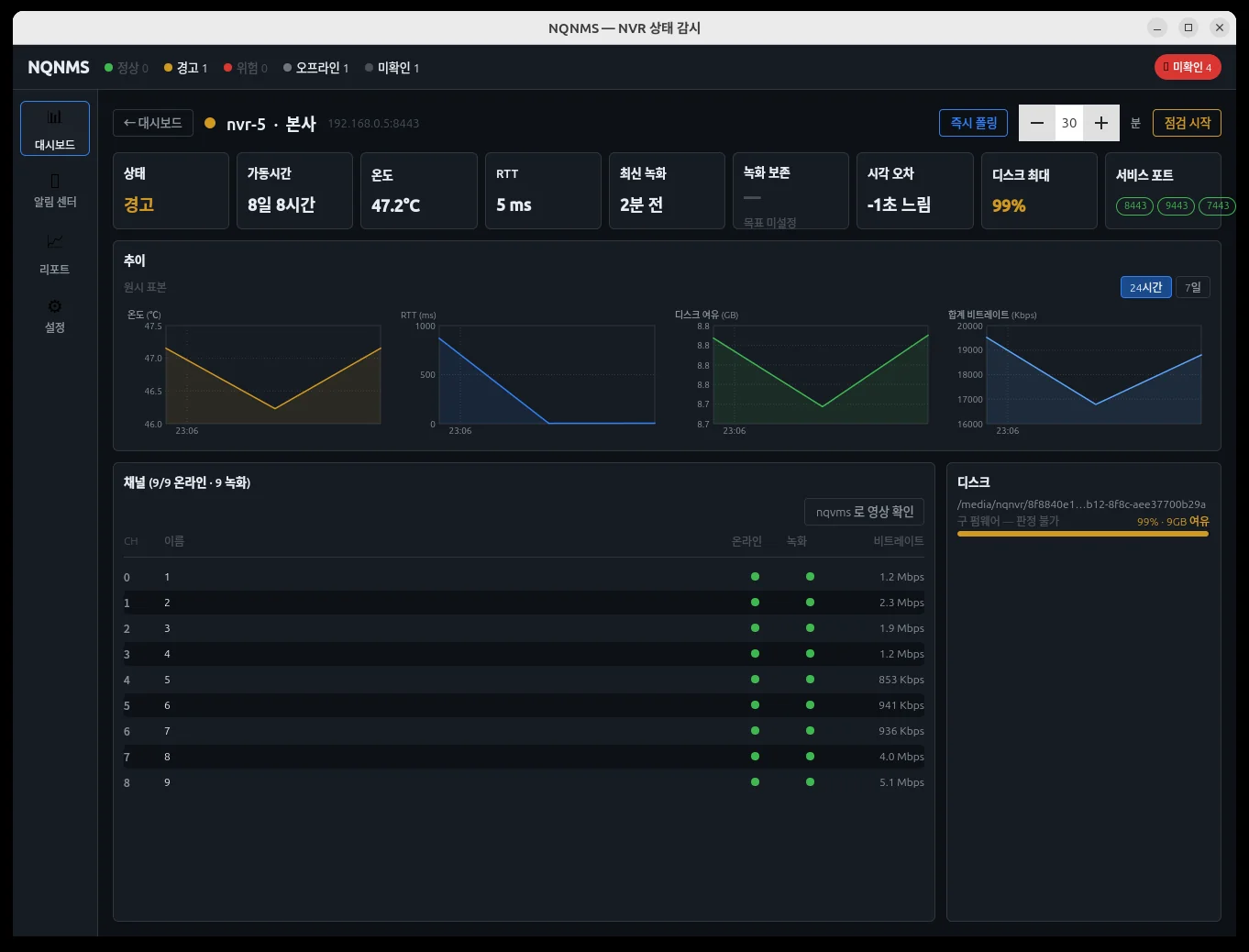Open the 알림 센터 sidebar item
Image resolution: width=1249 pixels, height=952 pixels.
click(x=55, y=192)
